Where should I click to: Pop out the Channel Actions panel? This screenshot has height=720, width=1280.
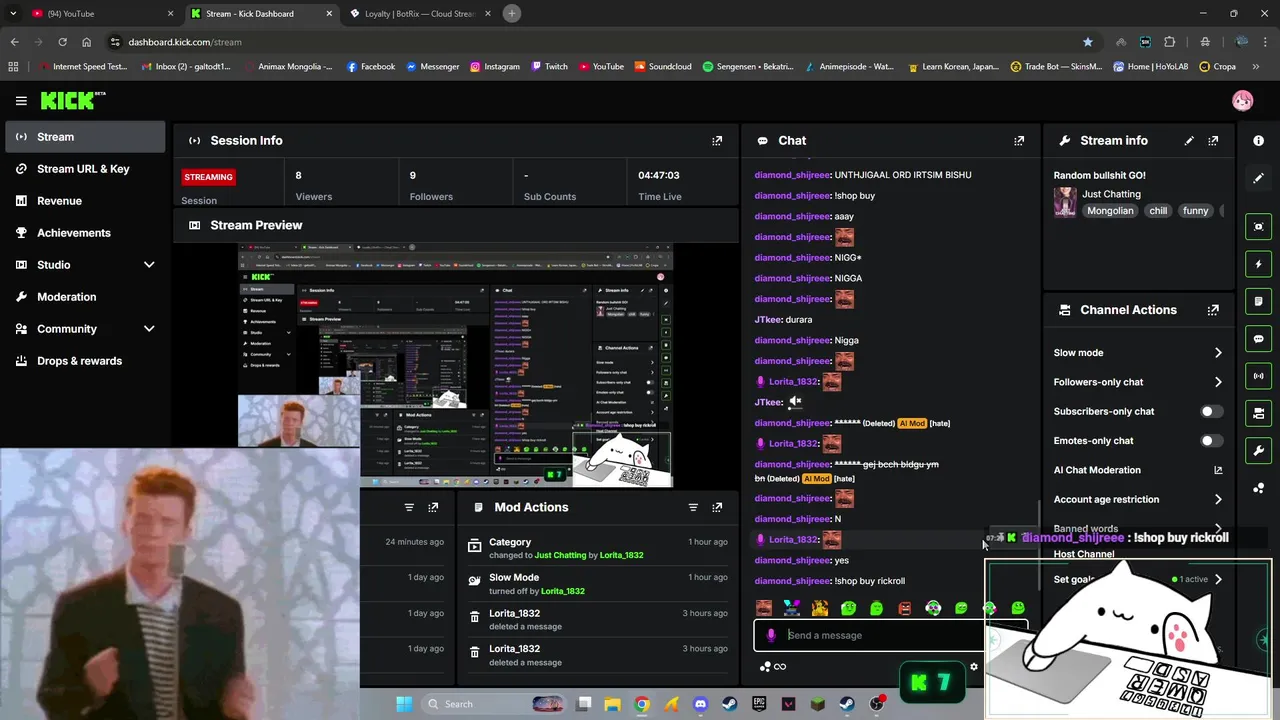pyautogui.click(x=1213, y=310)
